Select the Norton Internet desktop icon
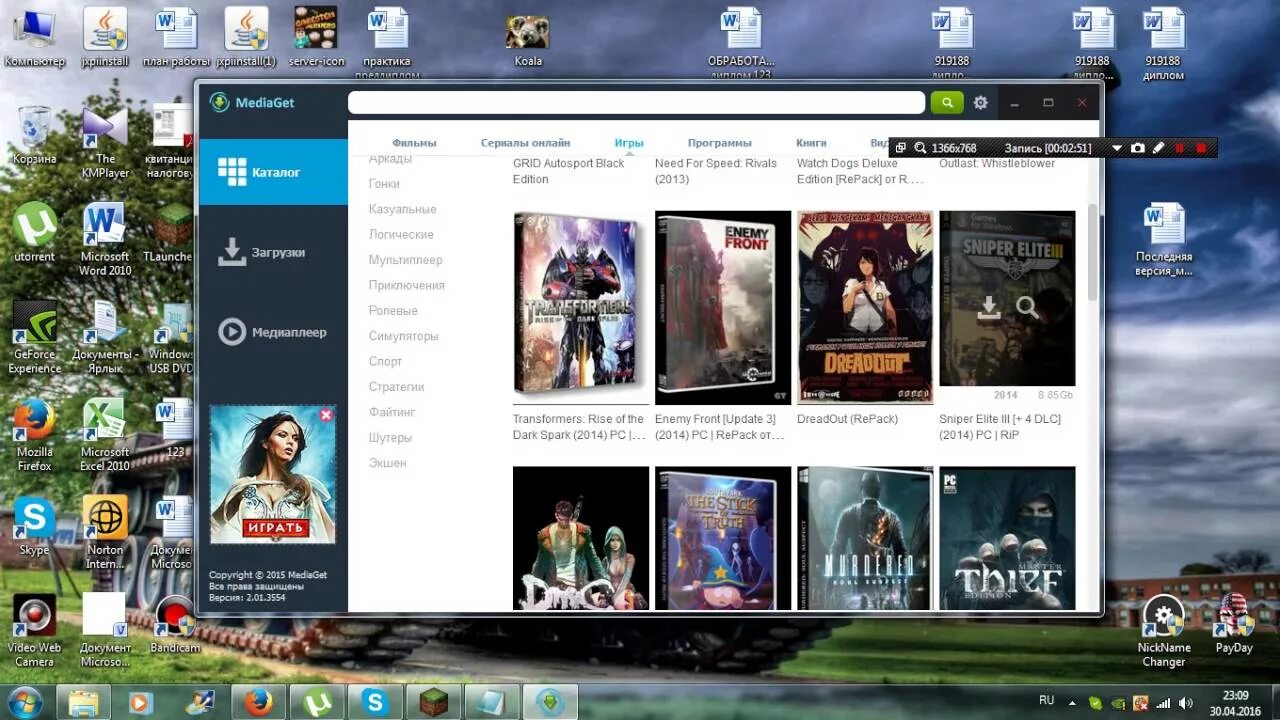 [x=105, y=533]
